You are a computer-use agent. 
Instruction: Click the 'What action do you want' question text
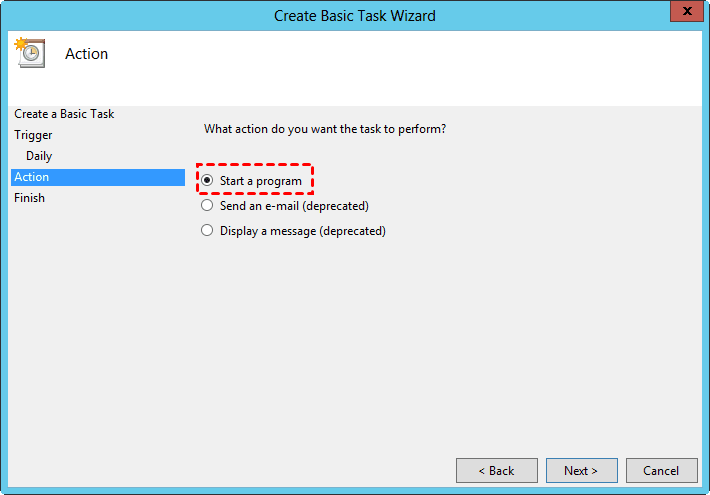point(324,129)
